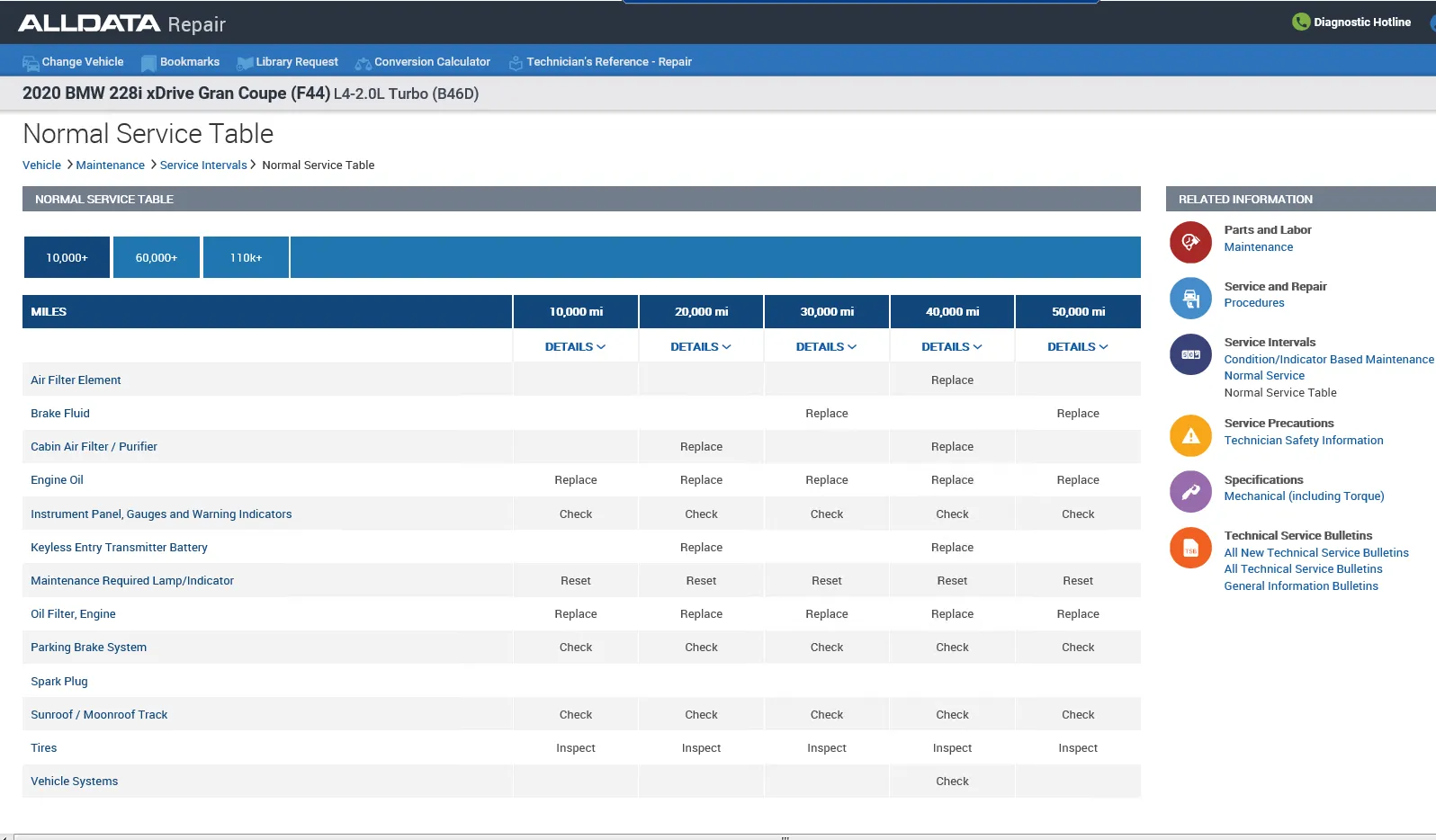Click the Parts and Labor red icon
The width and height of the screenshot is (1436, 840).
1190,242
